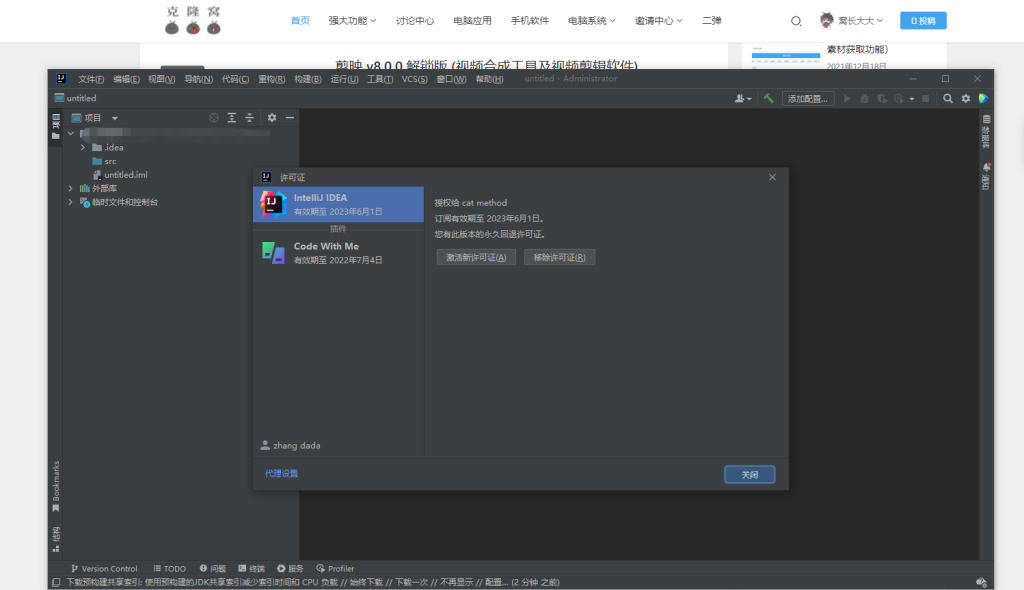This screenshot has height=590, width=1024.
Task: Click the Stop square icon
Action: pyautogui.click(x=925, y=99)
